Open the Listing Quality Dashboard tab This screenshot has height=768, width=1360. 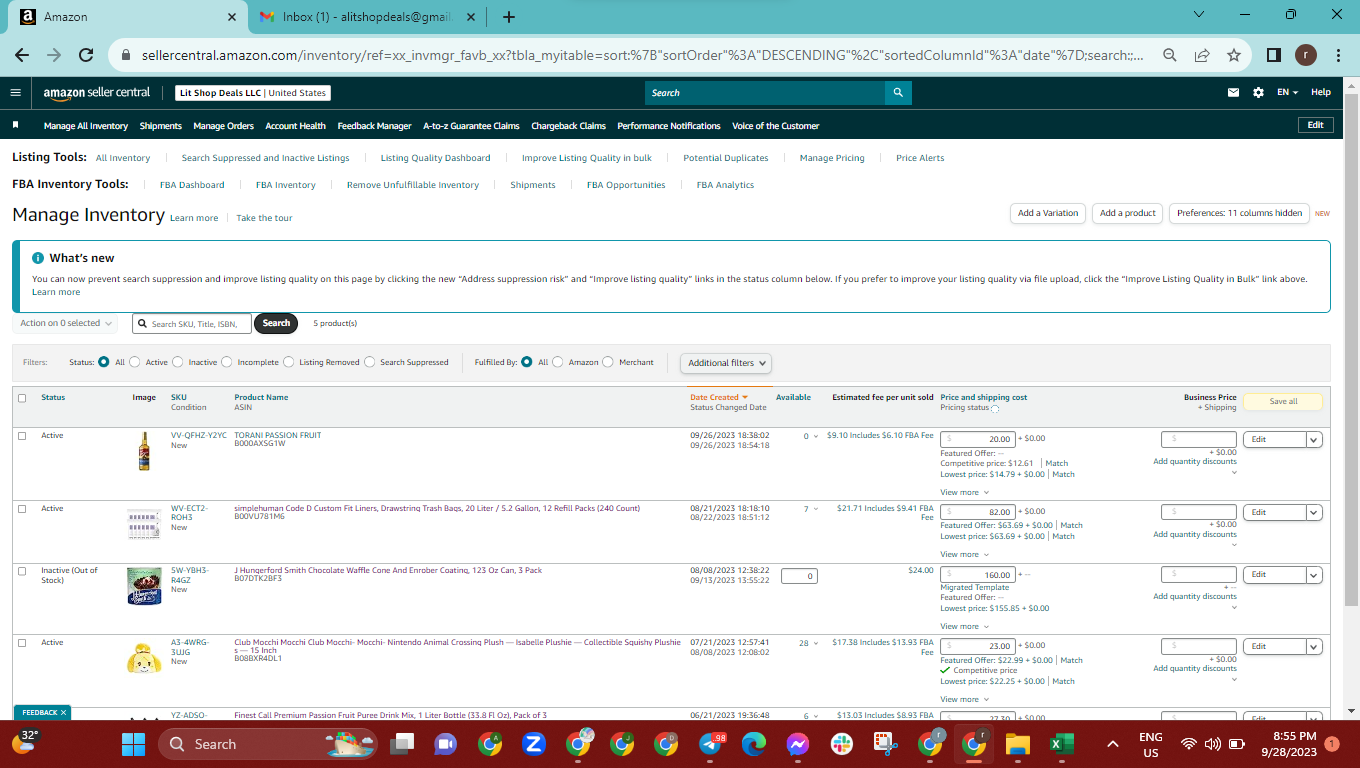tap(435, 158)
